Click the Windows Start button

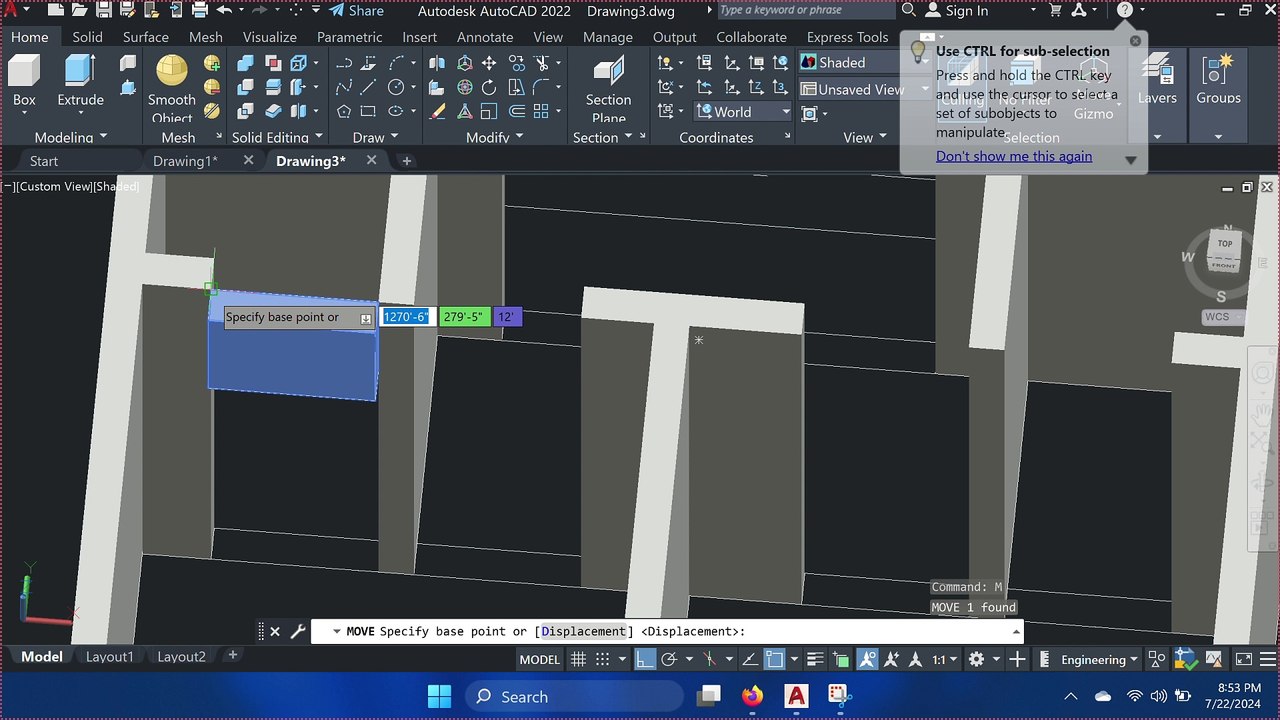point(439,696)
